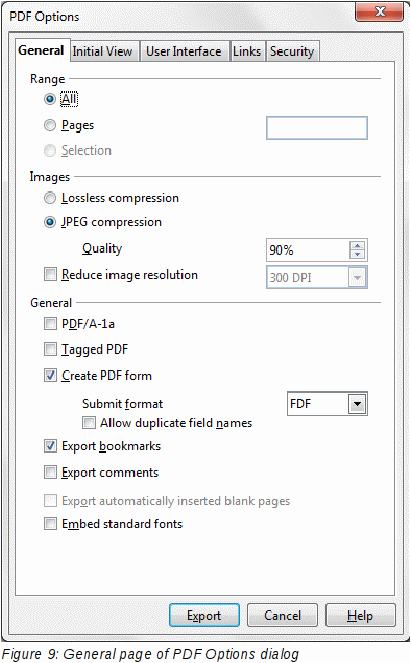Choose Lossless compression for images
The image size is (411, 663).
[x=50, y=198]
